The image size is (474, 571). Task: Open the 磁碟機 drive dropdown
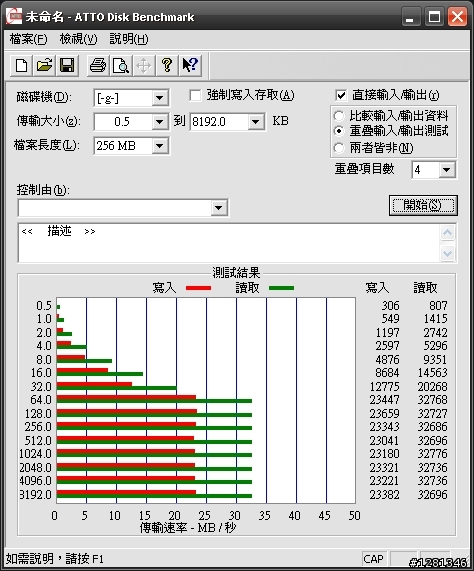(x=159, y=98)
